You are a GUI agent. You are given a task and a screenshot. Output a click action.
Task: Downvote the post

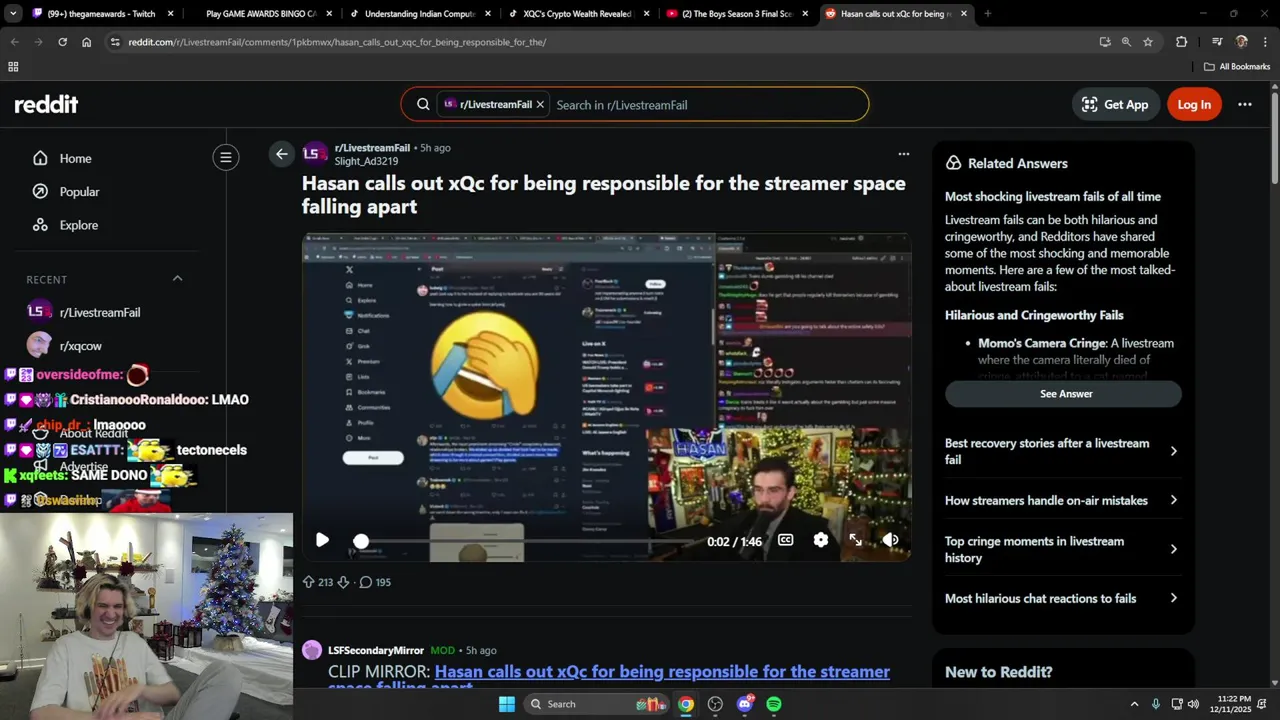click(x=343, y=582)
